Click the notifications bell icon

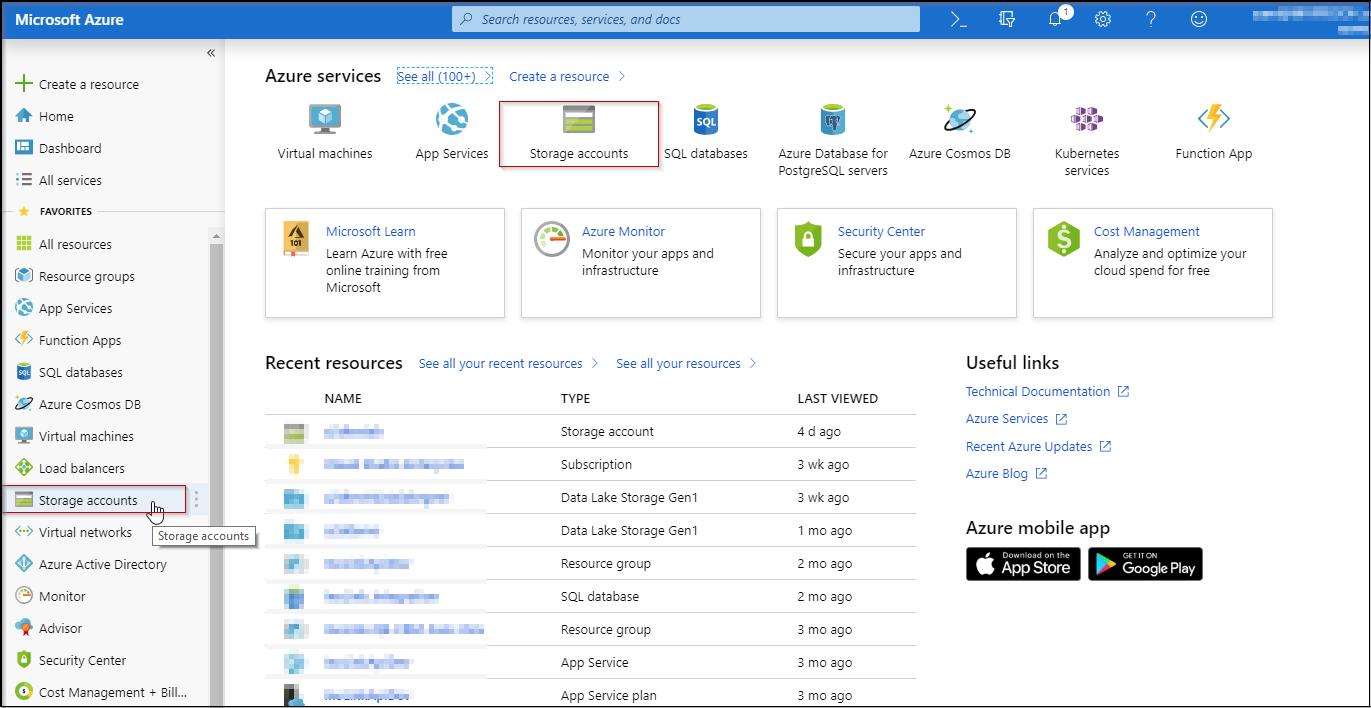click(x=1055, y=19)
